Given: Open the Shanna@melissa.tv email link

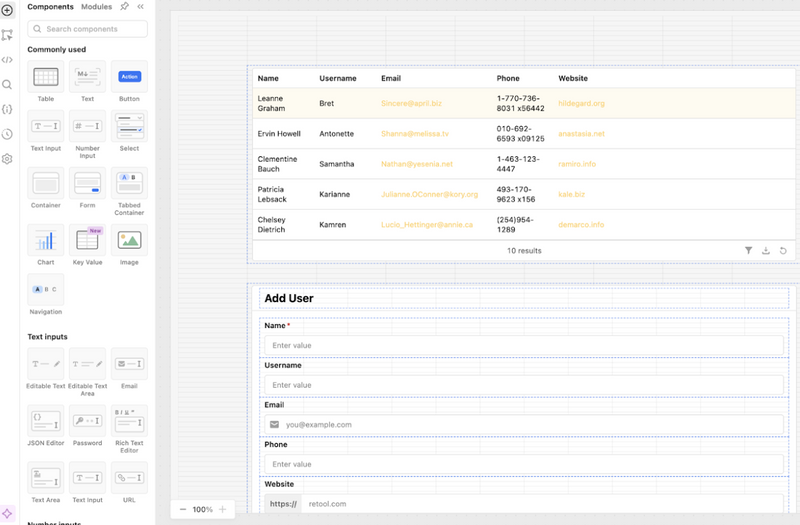Looking at the screenshot, I should [415, 134].
